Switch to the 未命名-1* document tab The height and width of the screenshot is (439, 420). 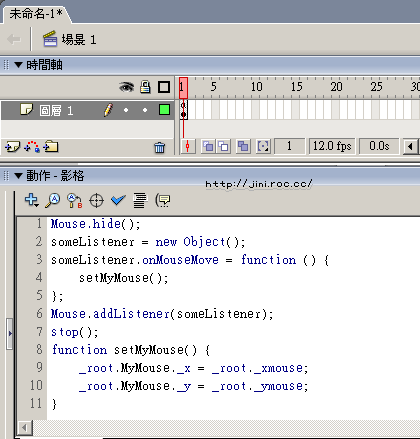(36, 14)
